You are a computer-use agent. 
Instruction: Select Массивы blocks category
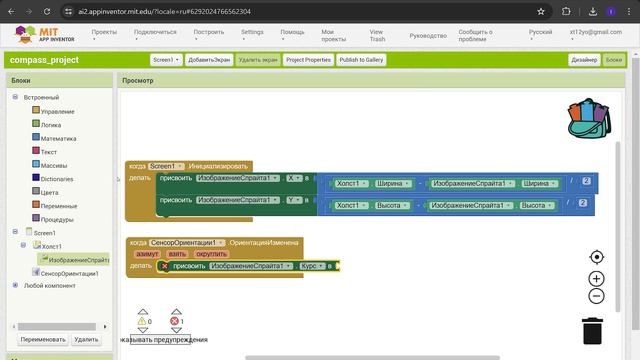(53, 165)
